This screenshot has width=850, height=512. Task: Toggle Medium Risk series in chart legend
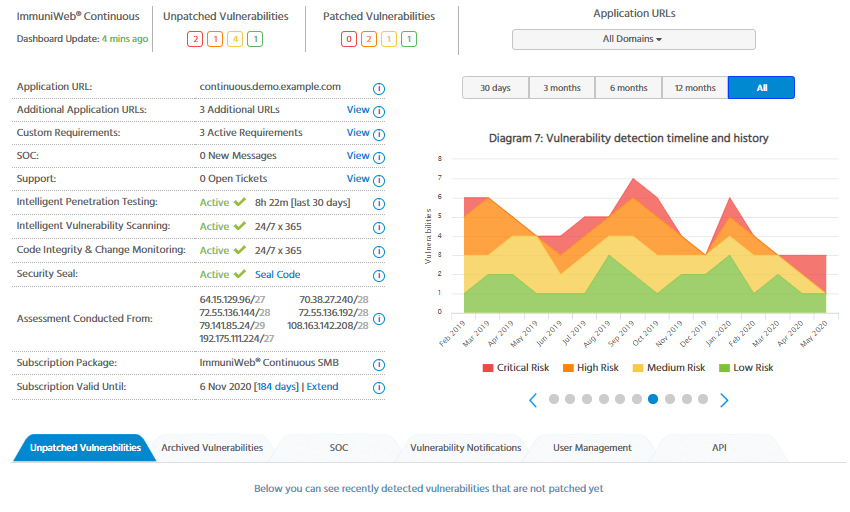(669, 368)
